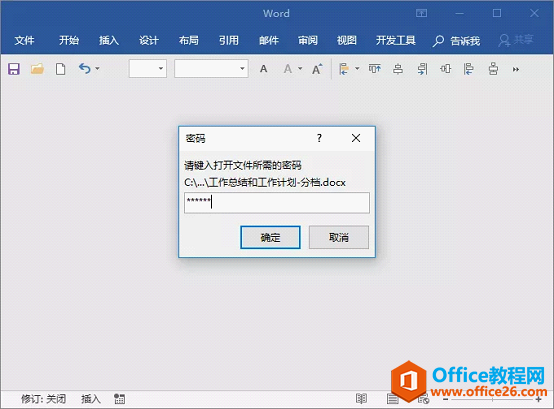Switch to the 引用 ribbon tab

229,40
